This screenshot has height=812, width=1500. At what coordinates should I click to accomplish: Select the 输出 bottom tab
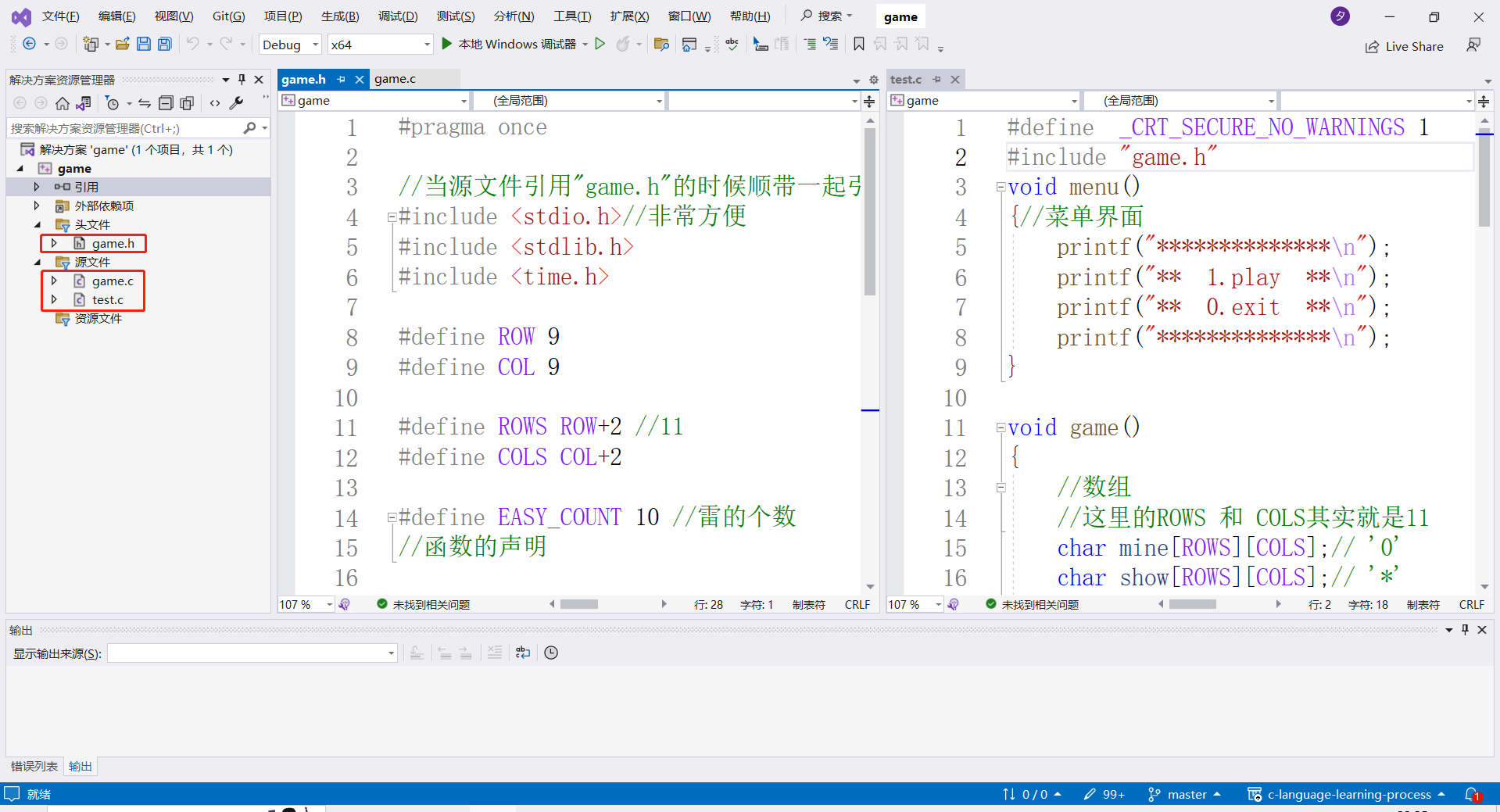80,766
